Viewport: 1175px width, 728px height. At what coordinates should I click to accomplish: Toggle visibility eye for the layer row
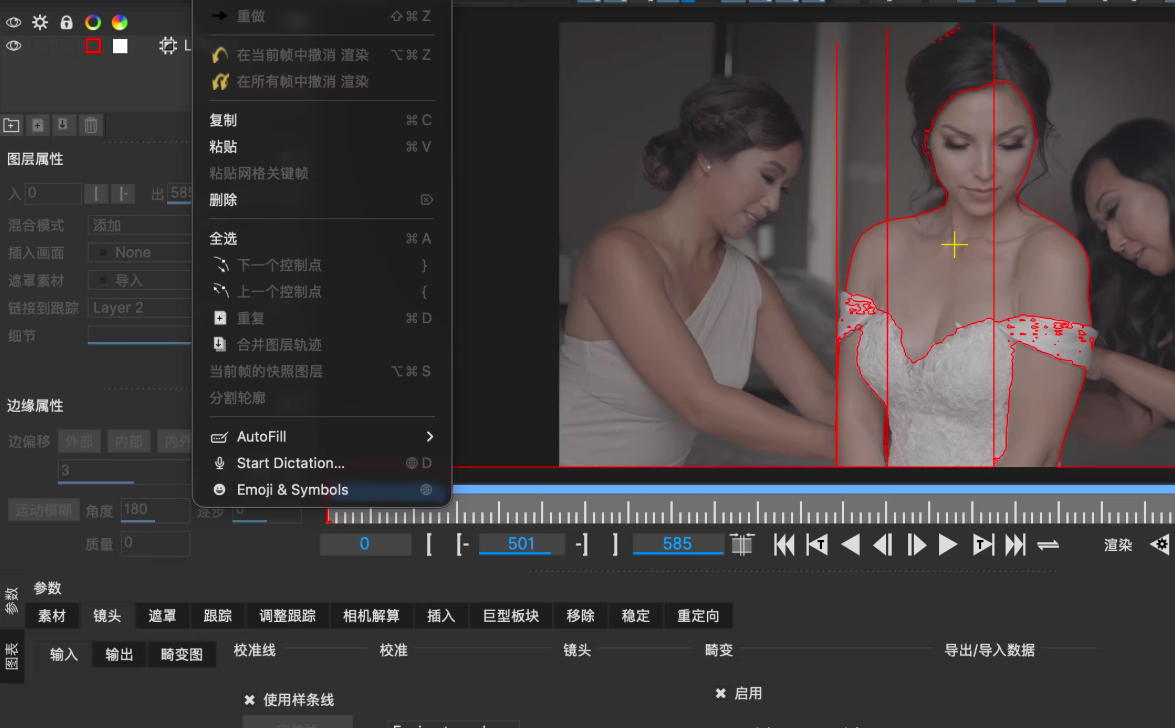tap(14, 46)
